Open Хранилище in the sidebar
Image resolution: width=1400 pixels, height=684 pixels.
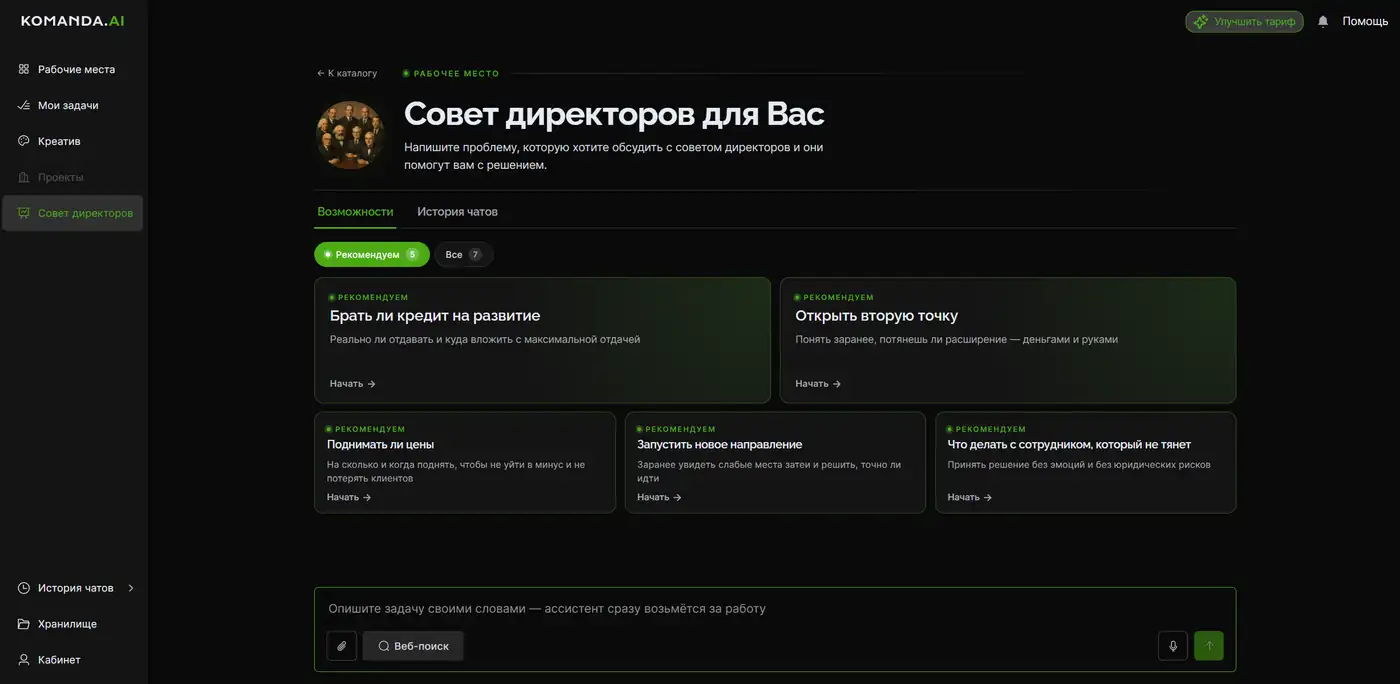click(x=72, y=624)
